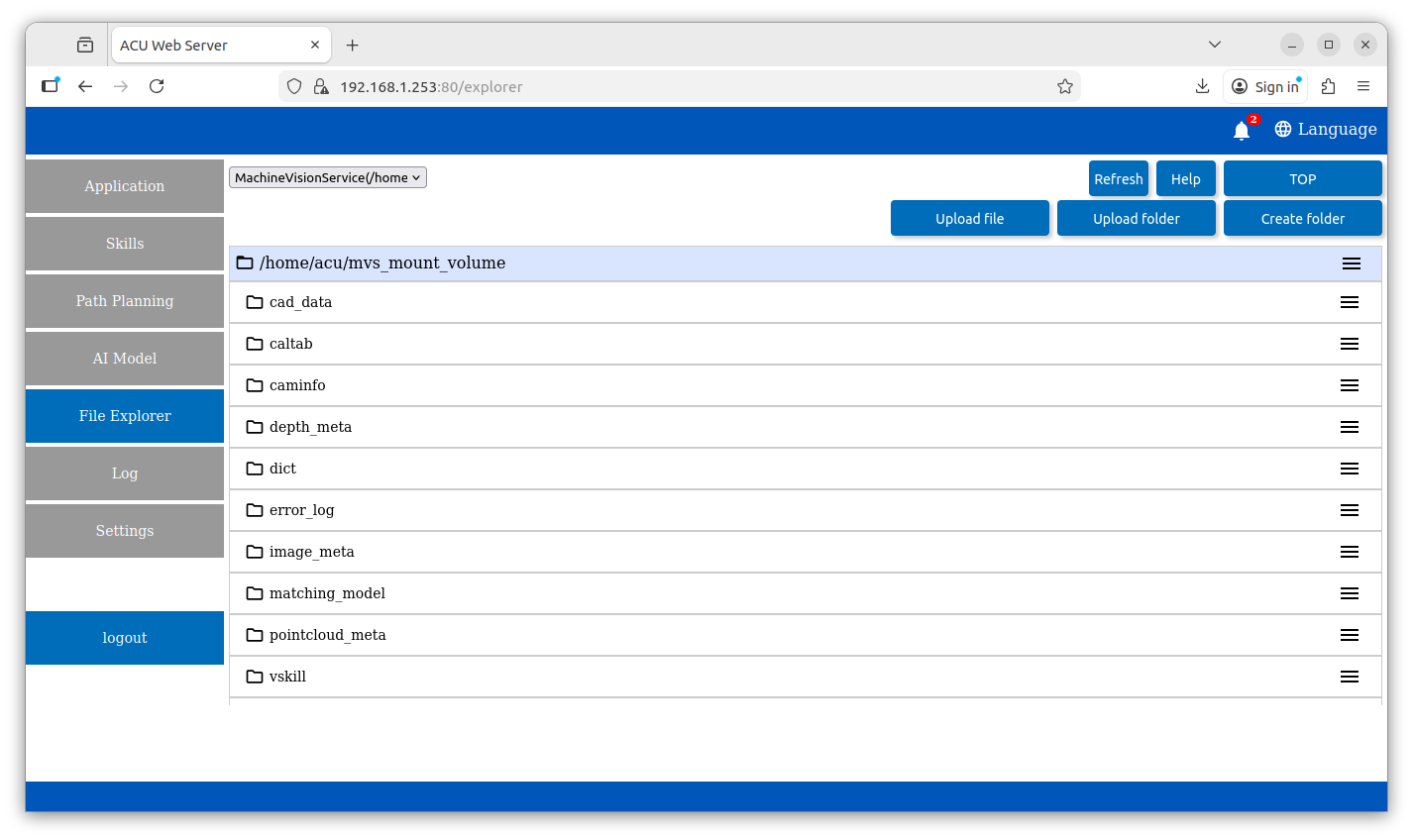This screenshot has height=840, width=1413.
Task: Click folder icon beside vskill
Action: [255, 677]
